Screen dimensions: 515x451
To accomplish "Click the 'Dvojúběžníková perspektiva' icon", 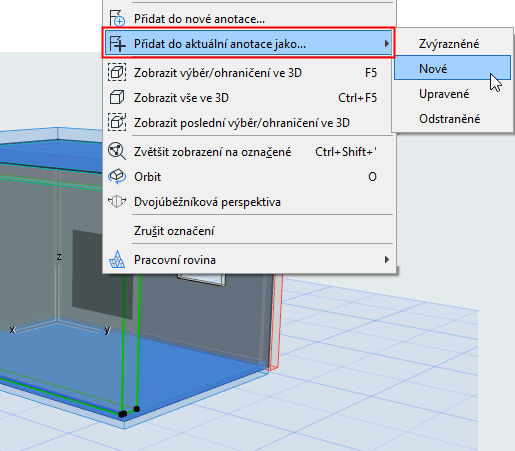I will (x=117, y=202).
